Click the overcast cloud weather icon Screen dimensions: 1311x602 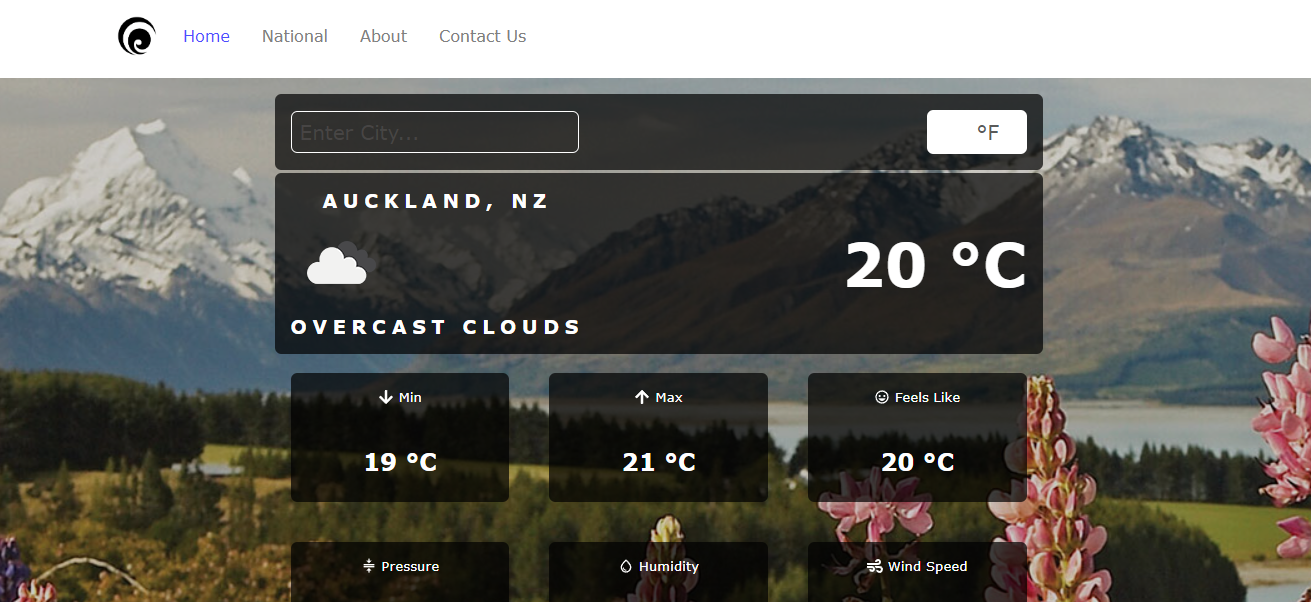pos(340,265)
